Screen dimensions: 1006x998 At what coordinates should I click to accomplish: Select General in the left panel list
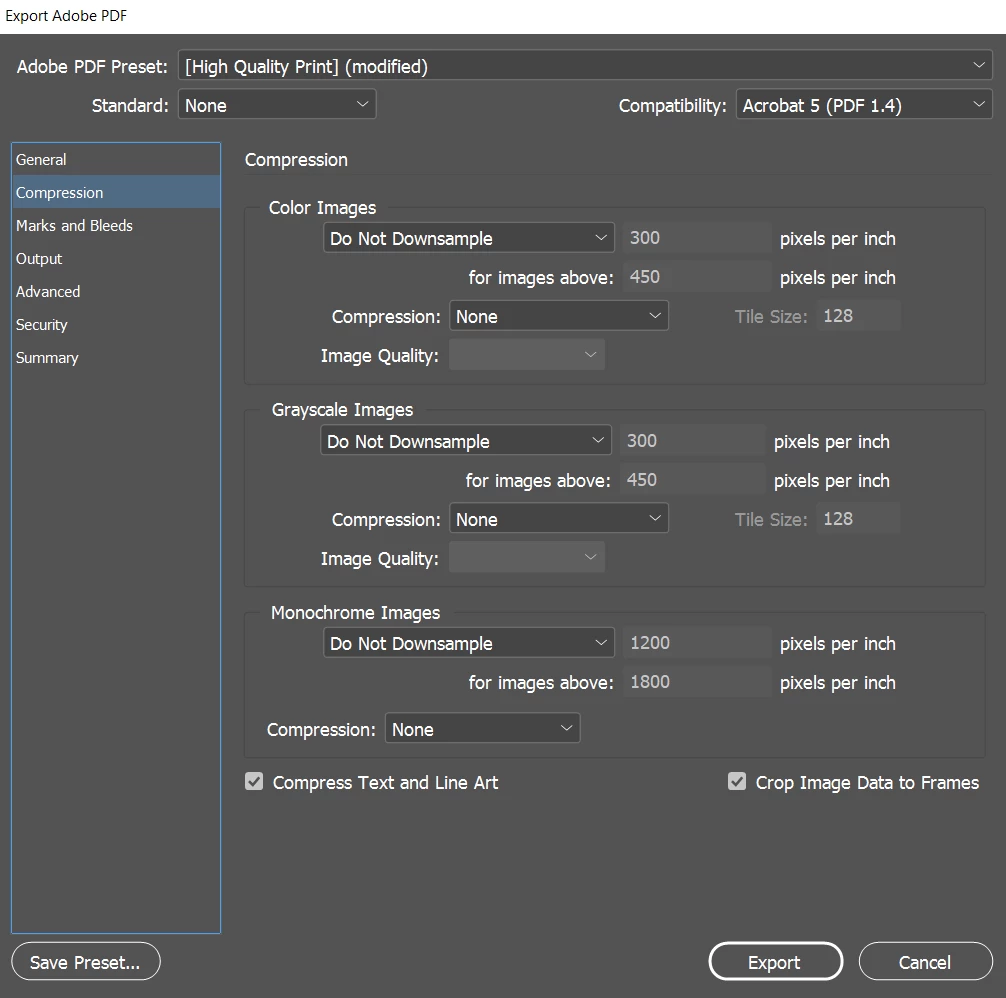(x=116, y=160)
